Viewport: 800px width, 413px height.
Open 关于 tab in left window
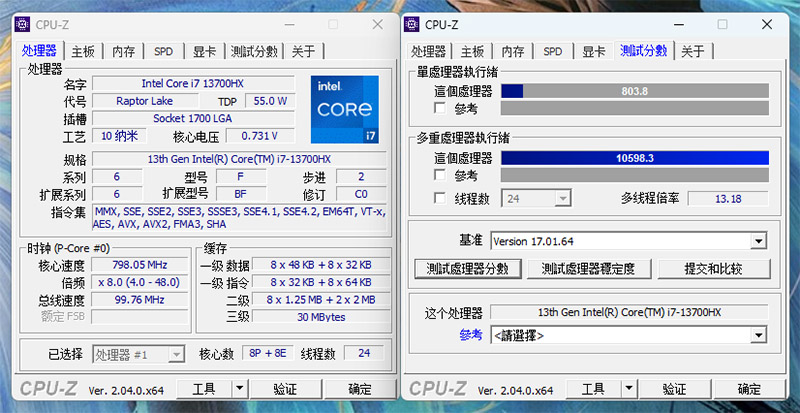304,51
